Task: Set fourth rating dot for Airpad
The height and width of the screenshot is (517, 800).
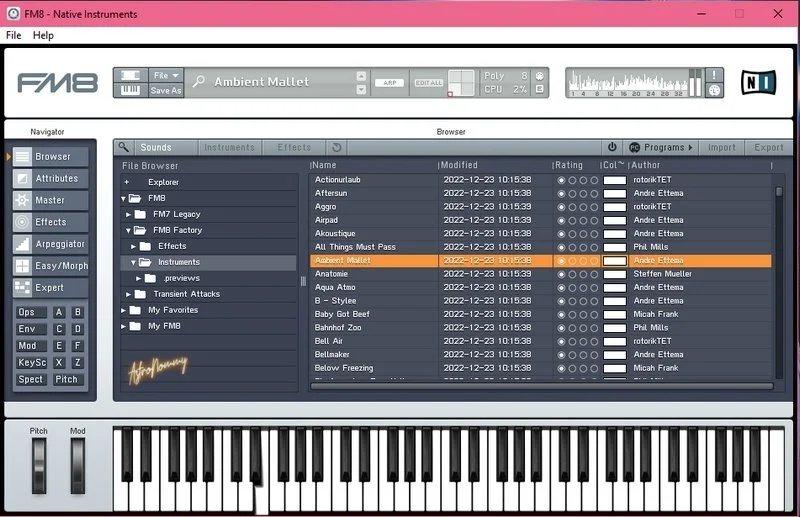Action: (x=594, y=221)
